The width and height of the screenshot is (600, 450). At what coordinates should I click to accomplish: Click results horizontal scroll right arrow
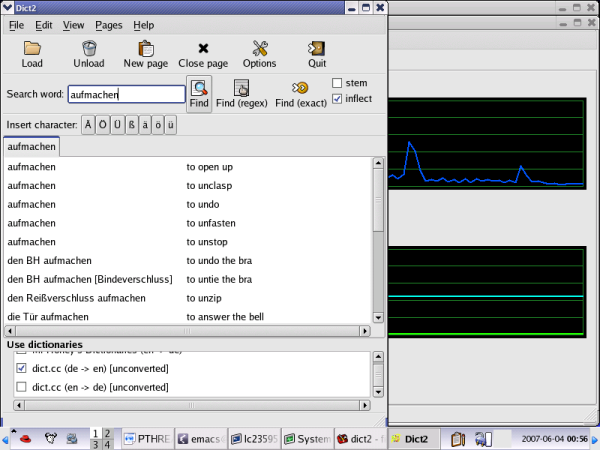365,331
